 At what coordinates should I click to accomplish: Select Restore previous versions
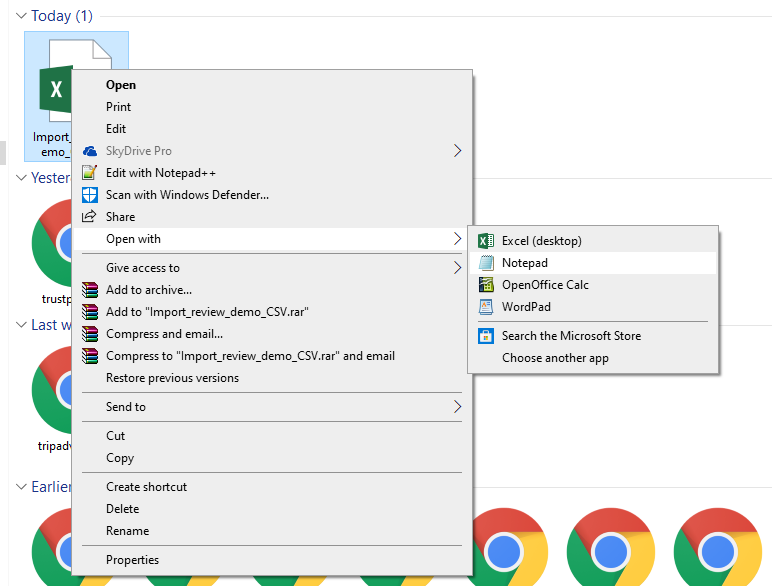pos(272,378)
